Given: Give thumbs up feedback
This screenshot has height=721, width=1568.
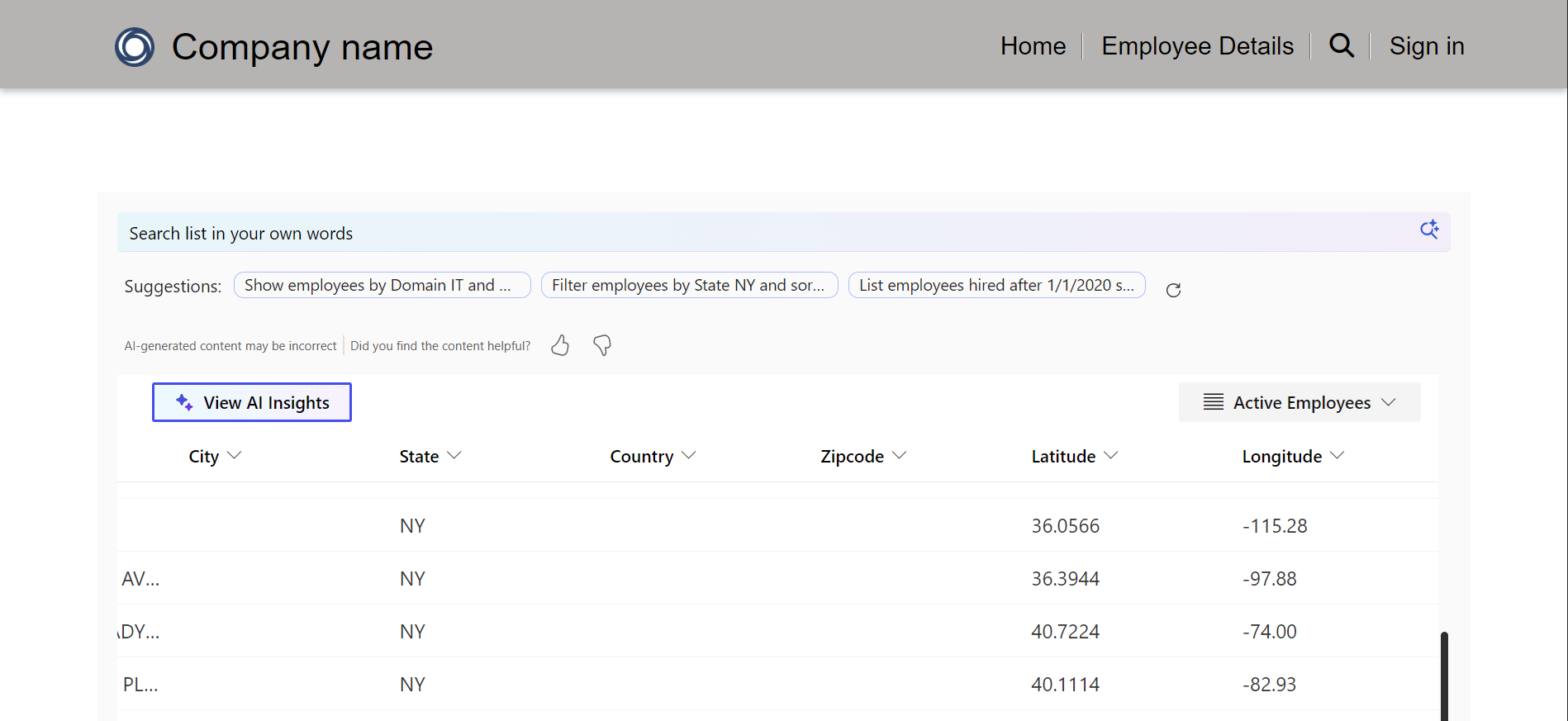Looking at the screenshot, I should coord(560,345).
